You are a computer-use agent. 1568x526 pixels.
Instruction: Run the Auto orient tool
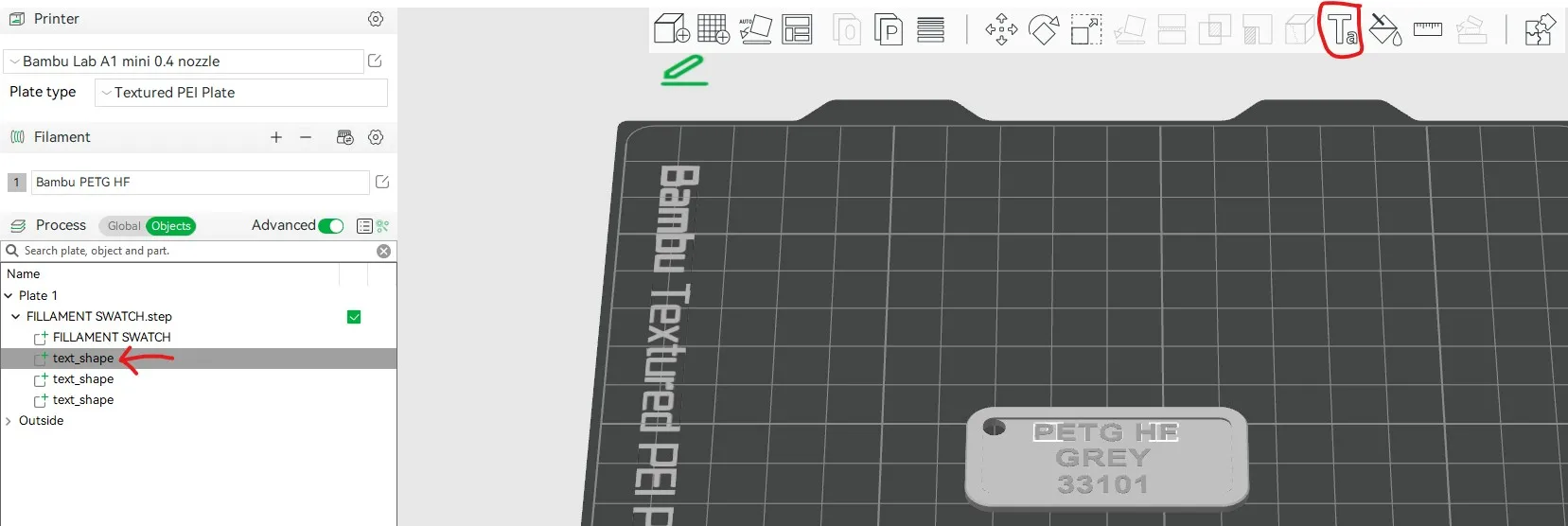[755, 29]
